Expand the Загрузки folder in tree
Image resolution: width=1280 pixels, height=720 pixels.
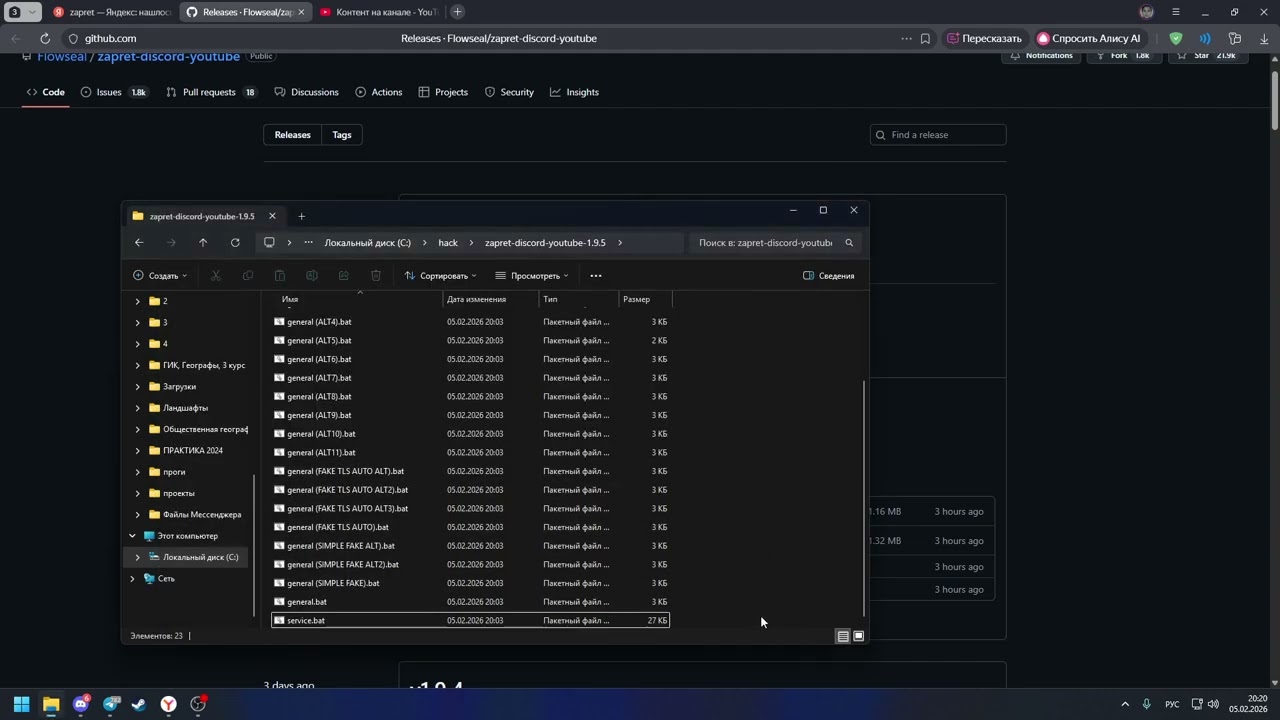[x=137, y=387]
